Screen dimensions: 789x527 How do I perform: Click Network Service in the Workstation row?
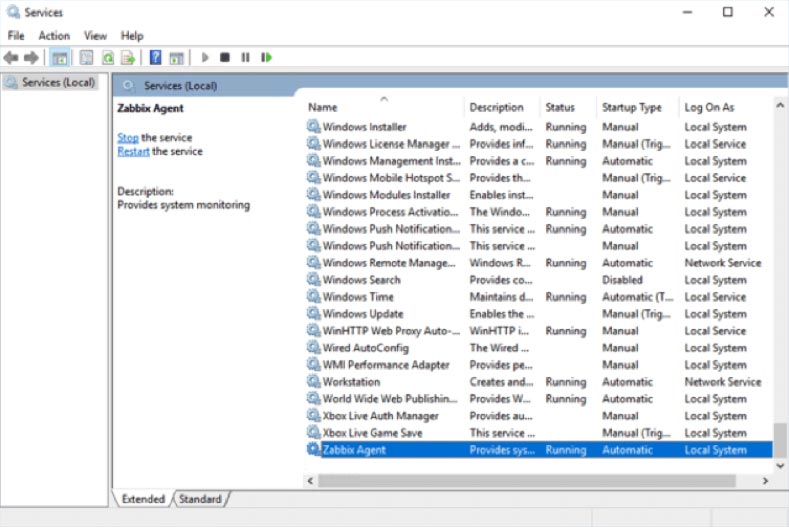tap(723, 382)
